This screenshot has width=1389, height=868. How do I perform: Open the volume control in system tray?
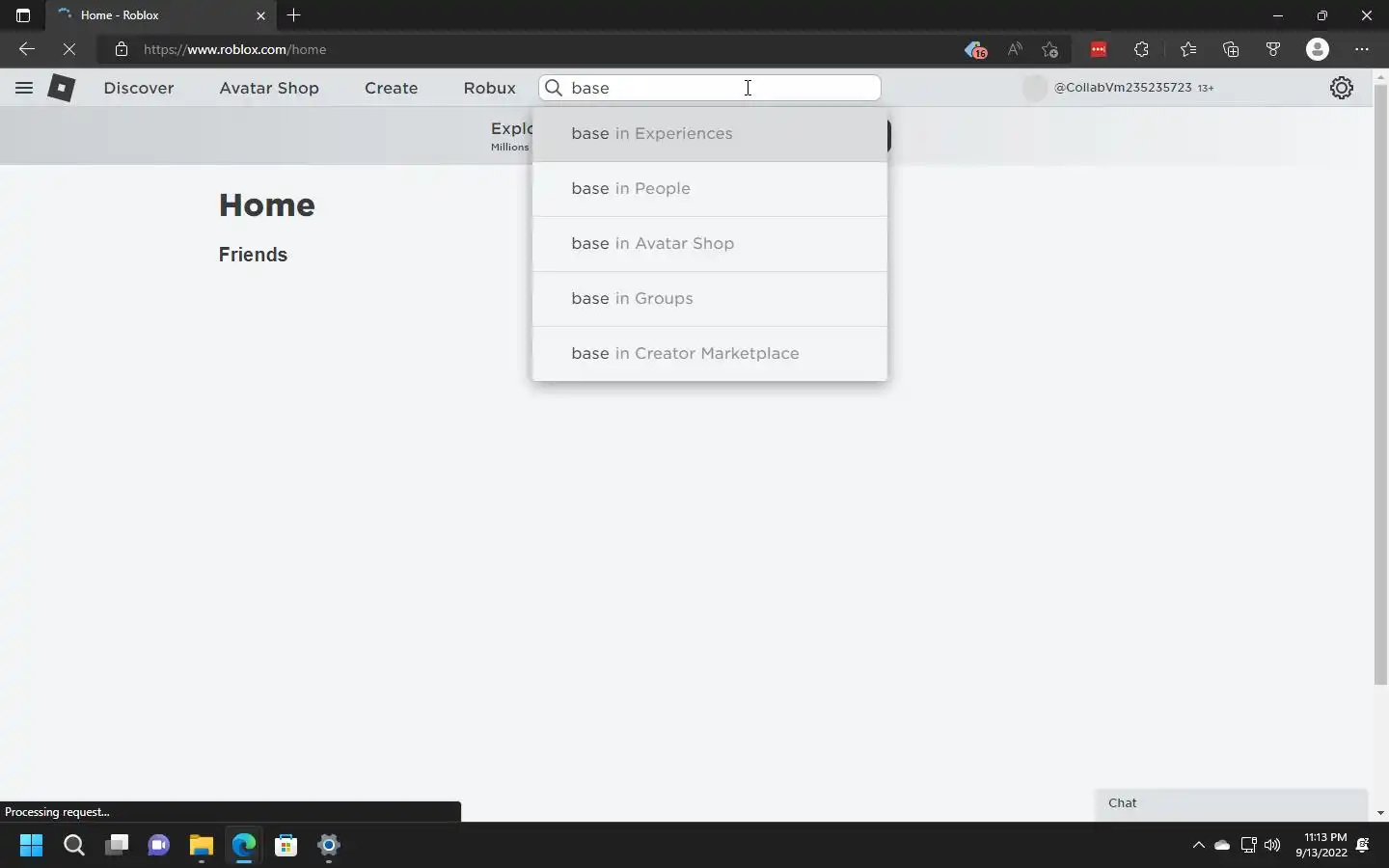[x=1272, y=846]
